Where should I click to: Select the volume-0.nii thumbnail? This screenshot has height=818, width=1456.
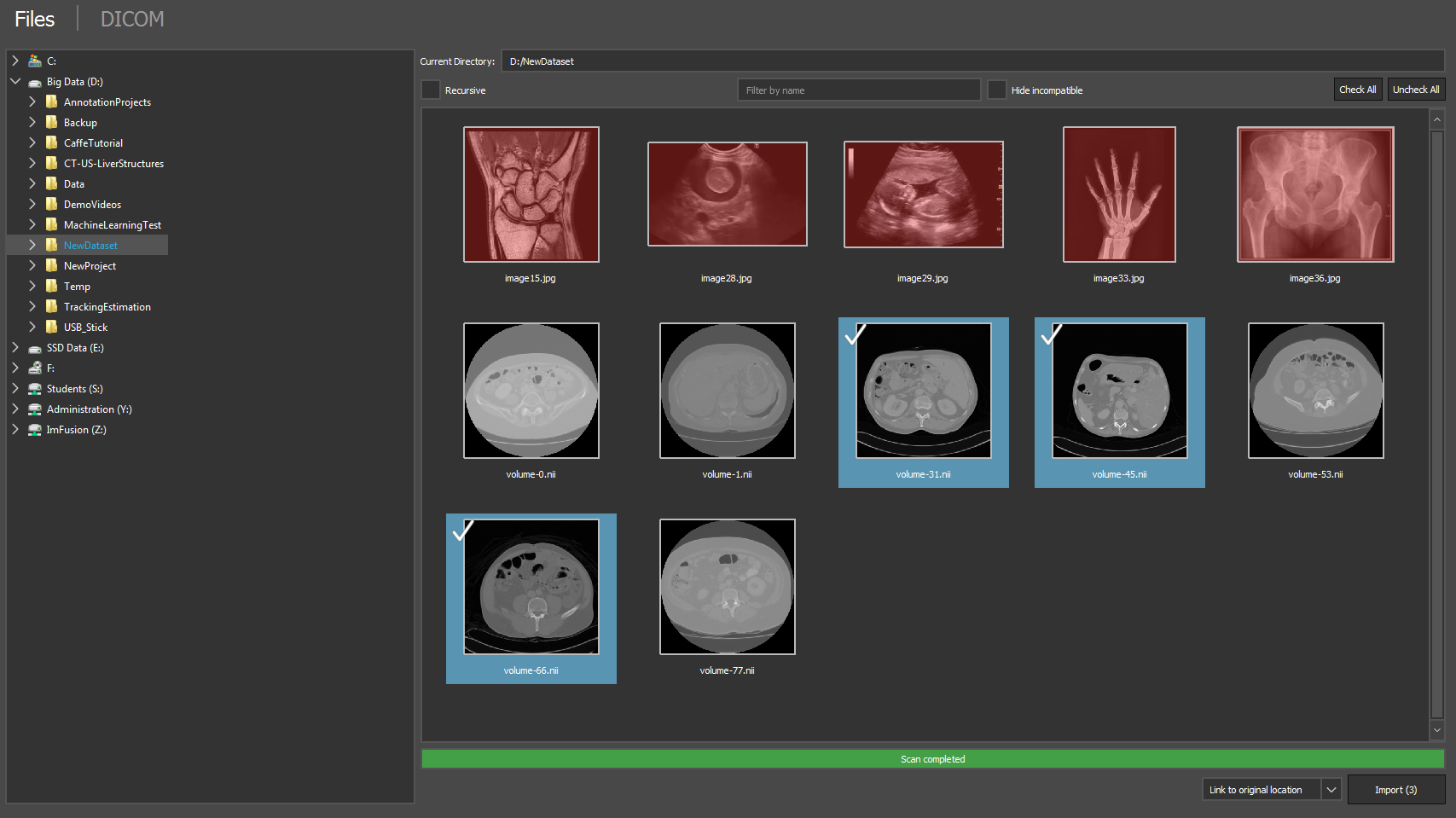(x=531, y=391)
